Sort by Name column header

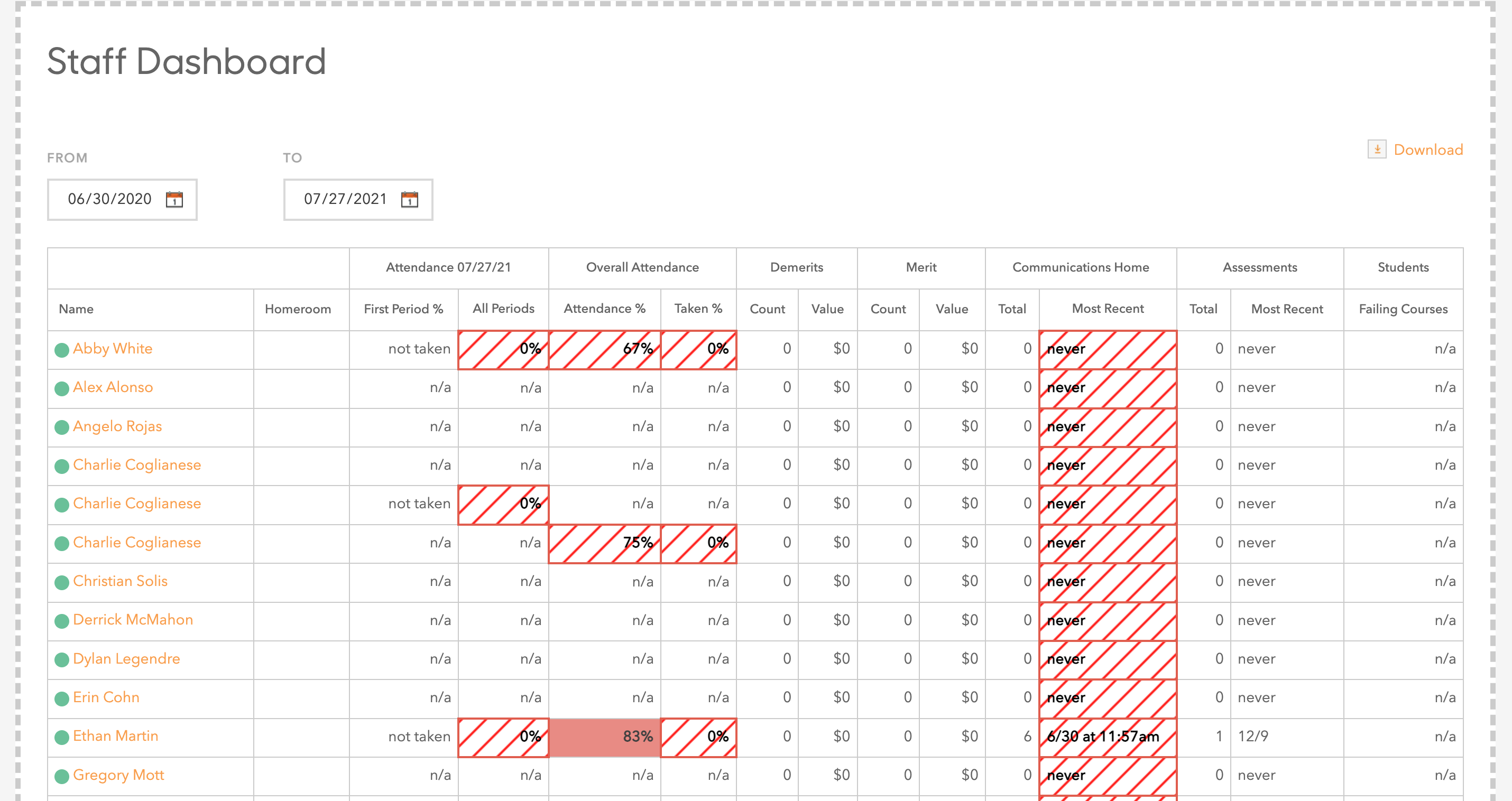tap(76, 309)
